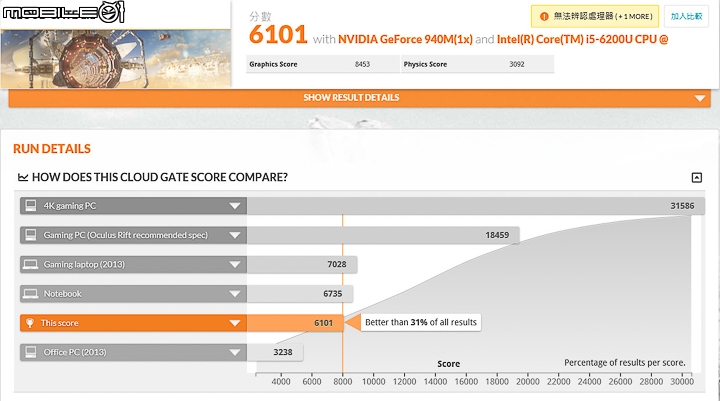Screen dimensions: 720x401
Task: Click the 6101 main score number
Action: coord(278,35)
